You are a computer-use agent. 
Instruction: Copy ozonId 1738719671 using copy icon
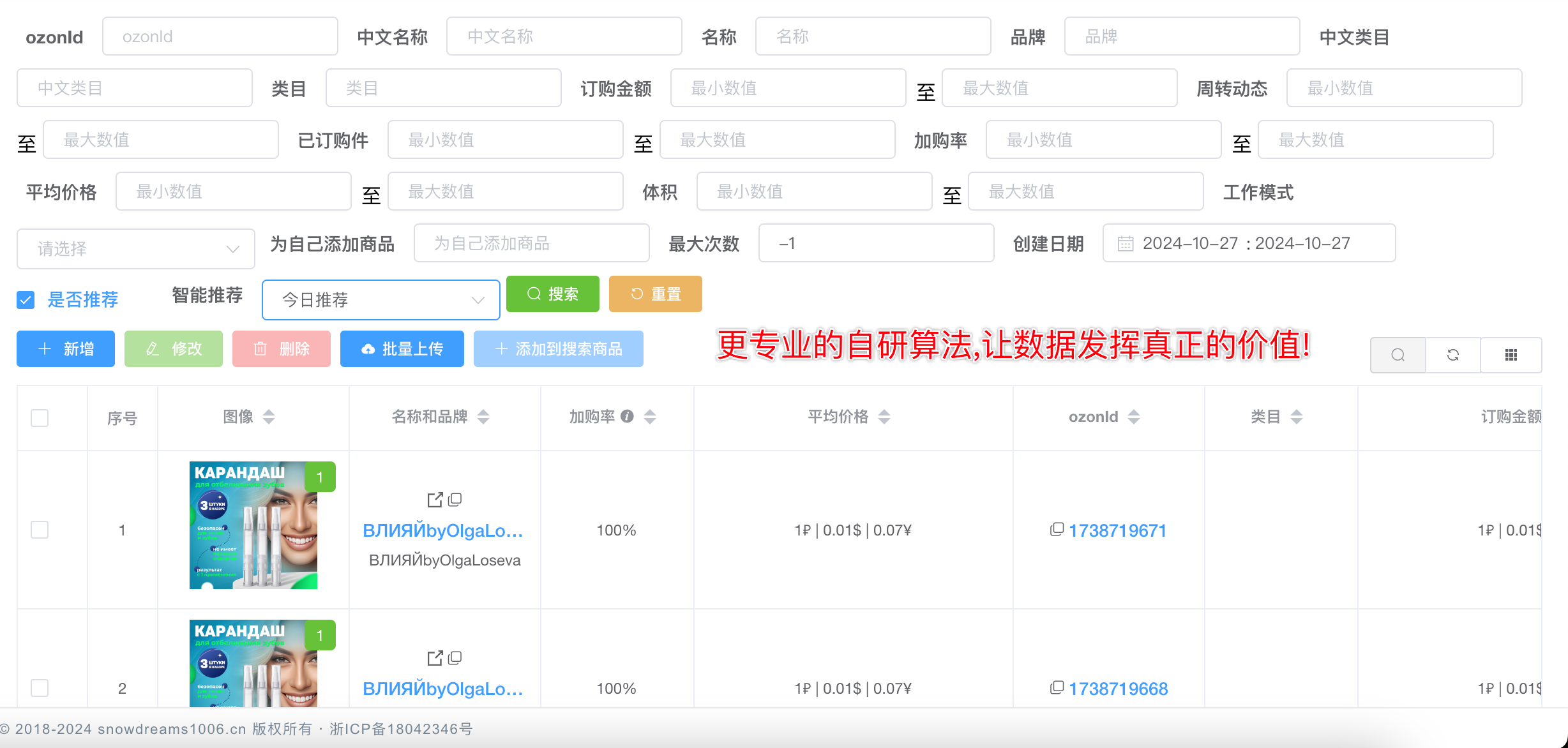point(1057,530)
